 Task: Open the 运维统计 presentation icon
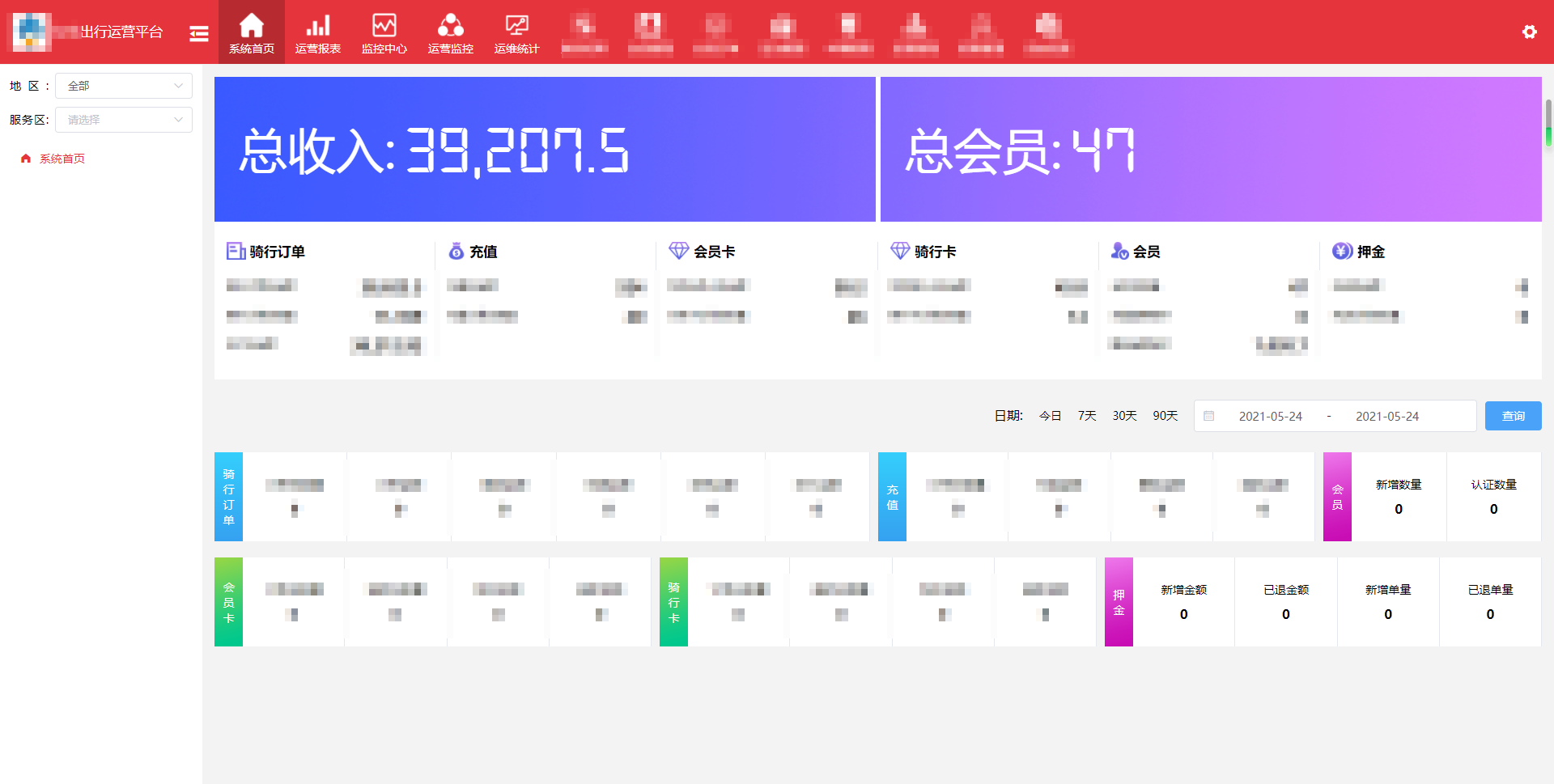(516, 26)
